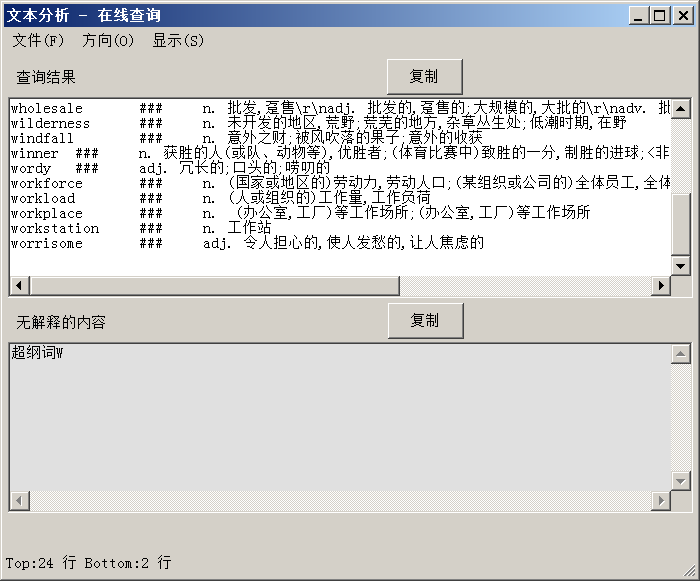
Task: Click up arrow of lower pane vertical scrollbar
Action: pos(681,354)
